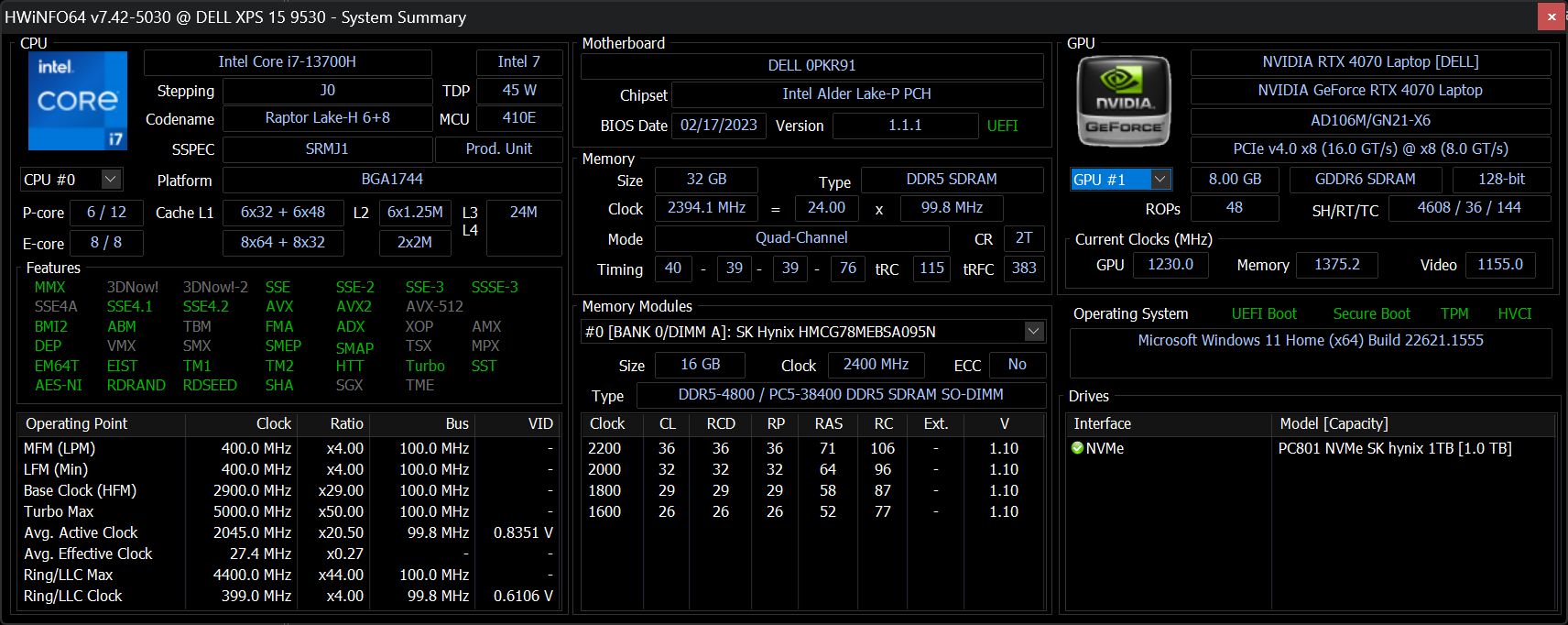Click the green UEFI label near BIOS version
Image resolution: width=1568 pixels, height=625 pixels.
coord(1003,126)
